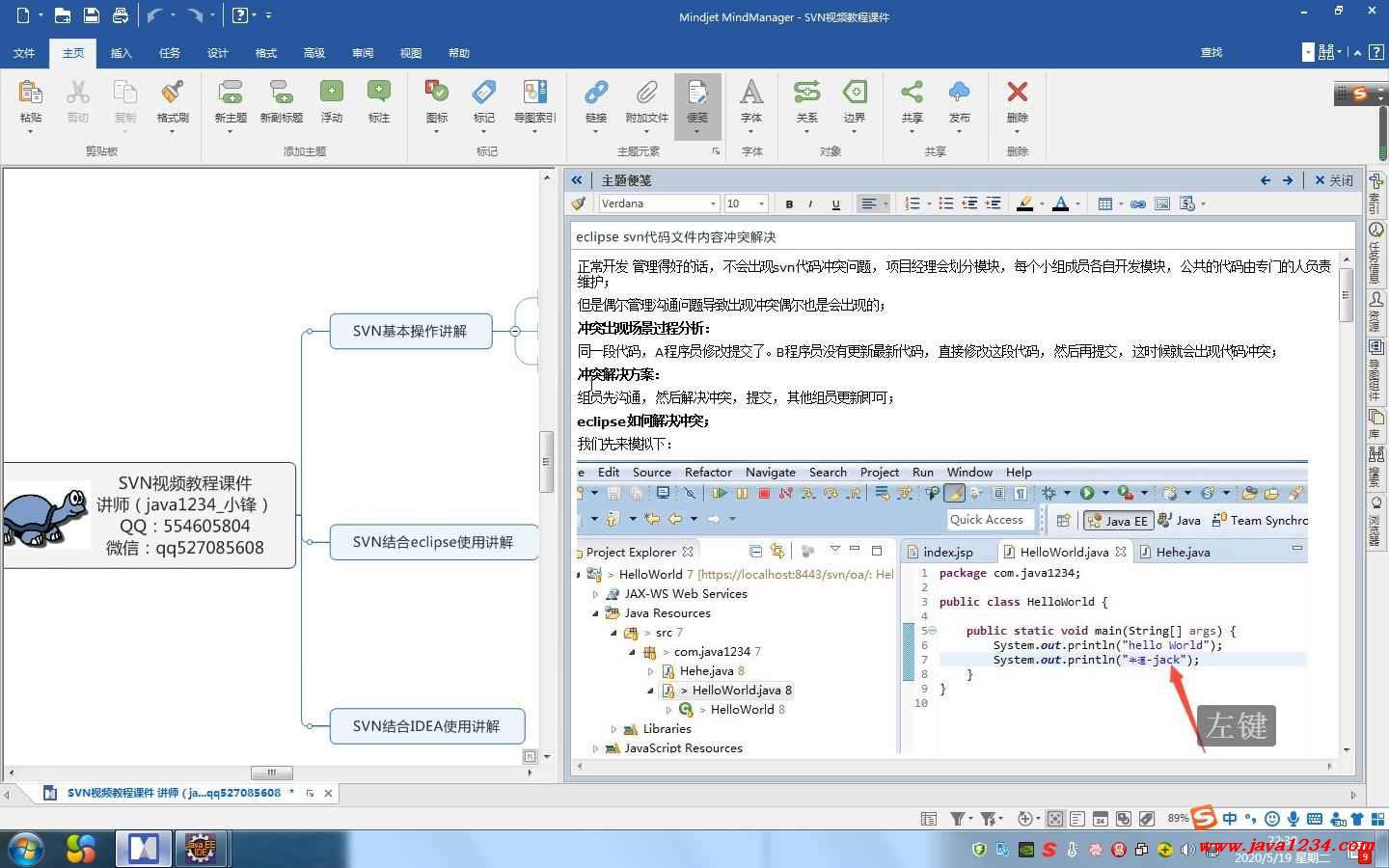Switch to 任务 (Task) ribbon tab
This screenshot has width=1389, height=868.
pos(170,53)
